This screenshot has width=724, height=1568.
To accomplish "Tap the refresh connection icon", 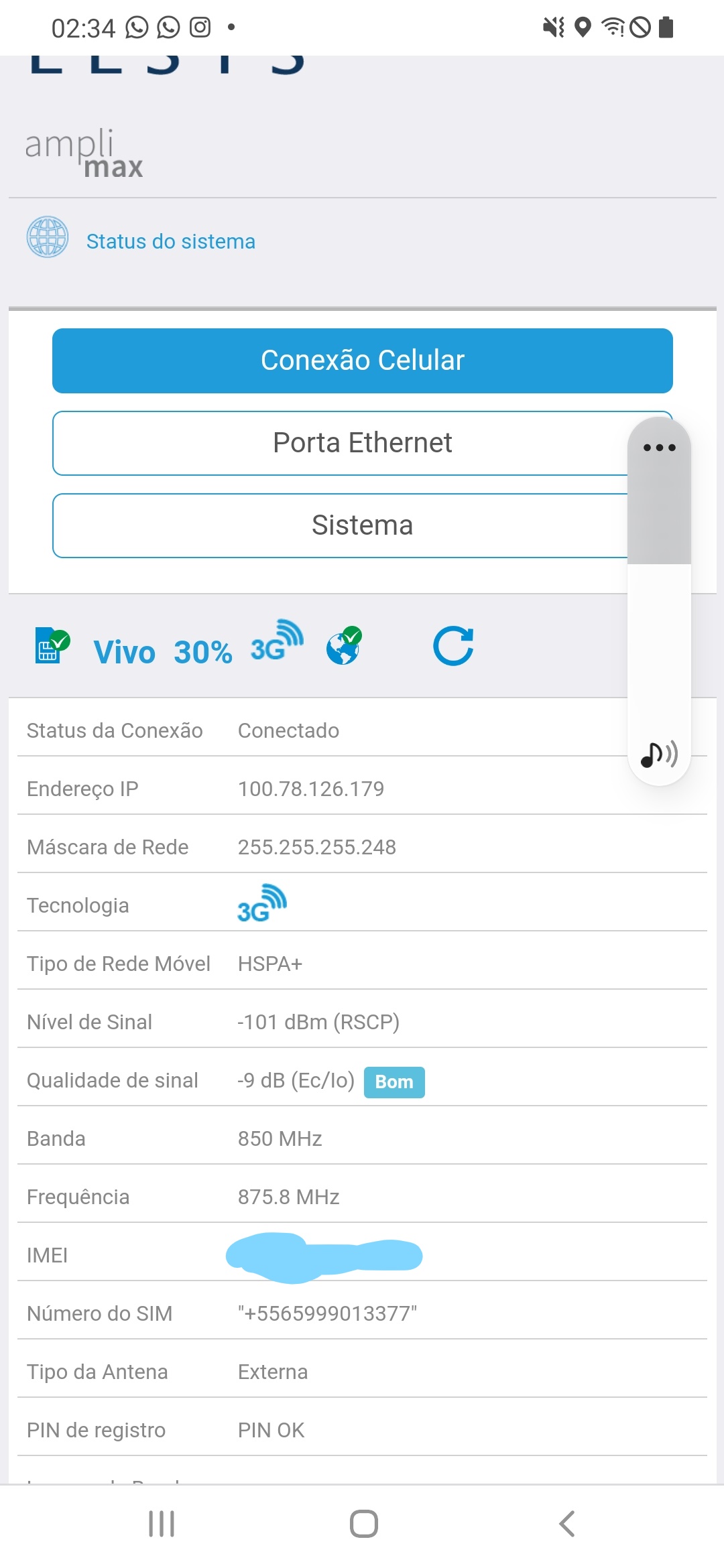I will (453, 647).
